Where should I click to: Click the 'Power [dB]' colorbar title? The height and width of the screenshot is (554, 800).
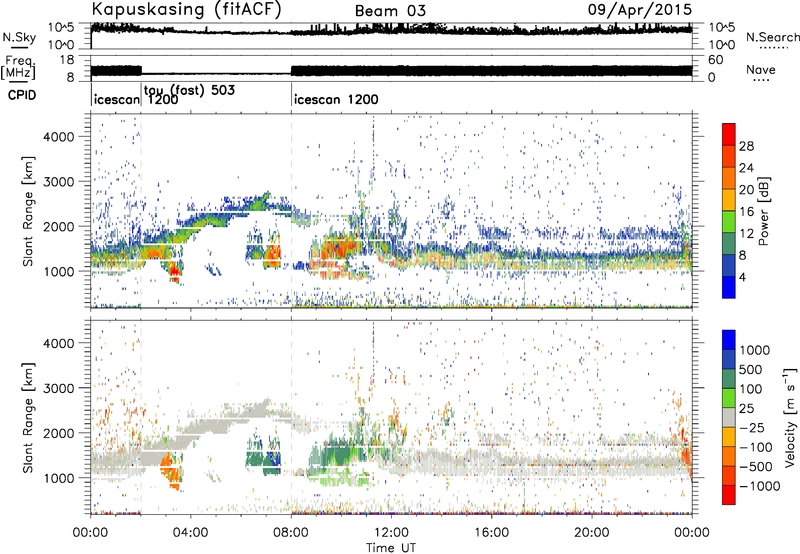click(x=763, y=211)
